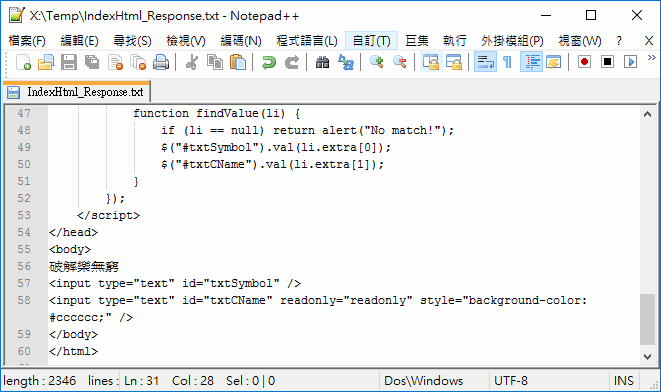Viewport: 661px width, 392px height.
Task: Click the UTF-8 encoding indicator
Action: tap(511, 381)
